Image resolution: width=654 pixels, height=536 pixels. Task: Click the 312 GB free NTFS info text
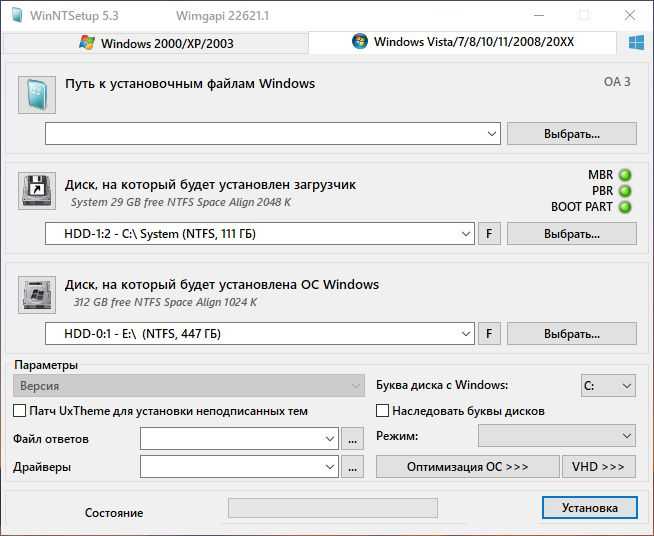pyautogui.click(x=165, y=302)
